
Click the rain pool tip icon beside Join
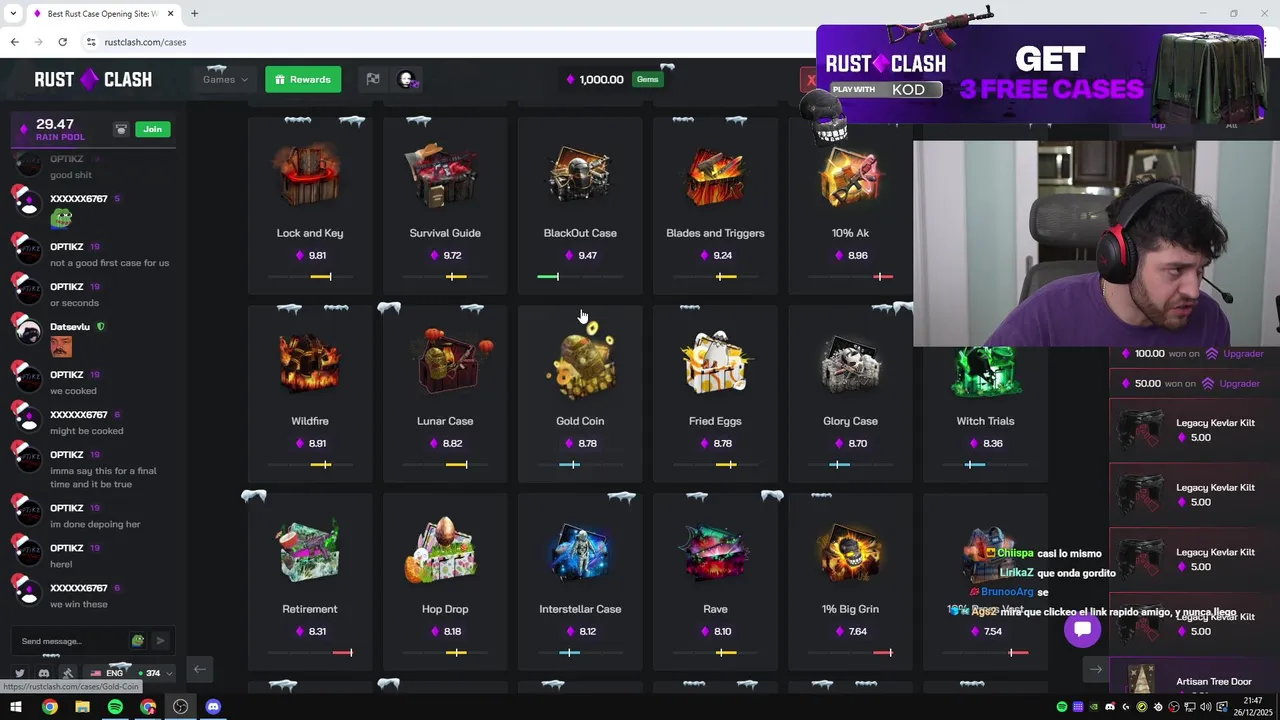[121, 129]
